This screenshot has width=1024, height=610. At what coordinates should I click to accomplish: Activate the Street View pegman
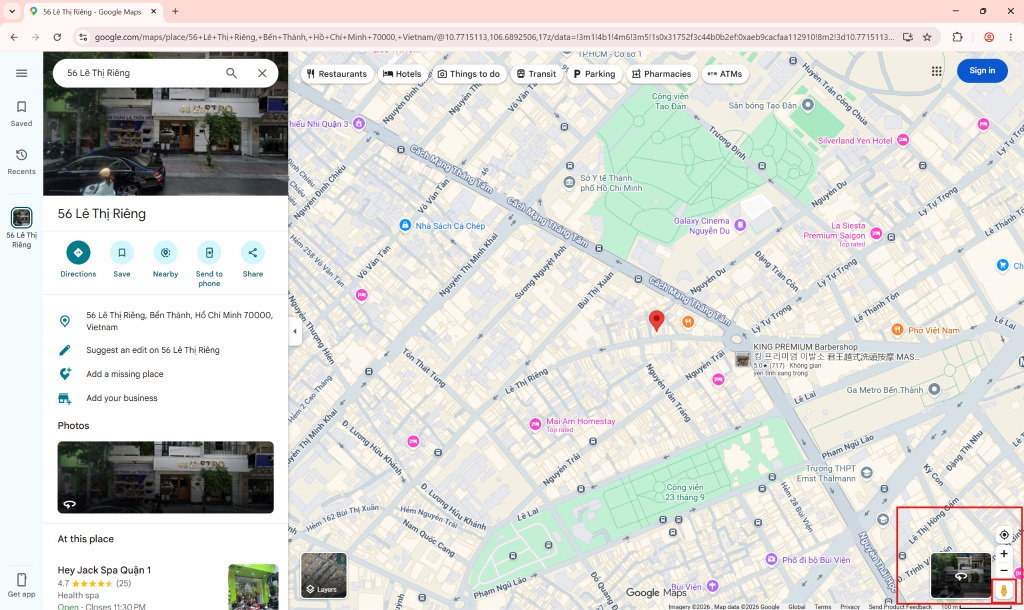tap(1004, 590)
